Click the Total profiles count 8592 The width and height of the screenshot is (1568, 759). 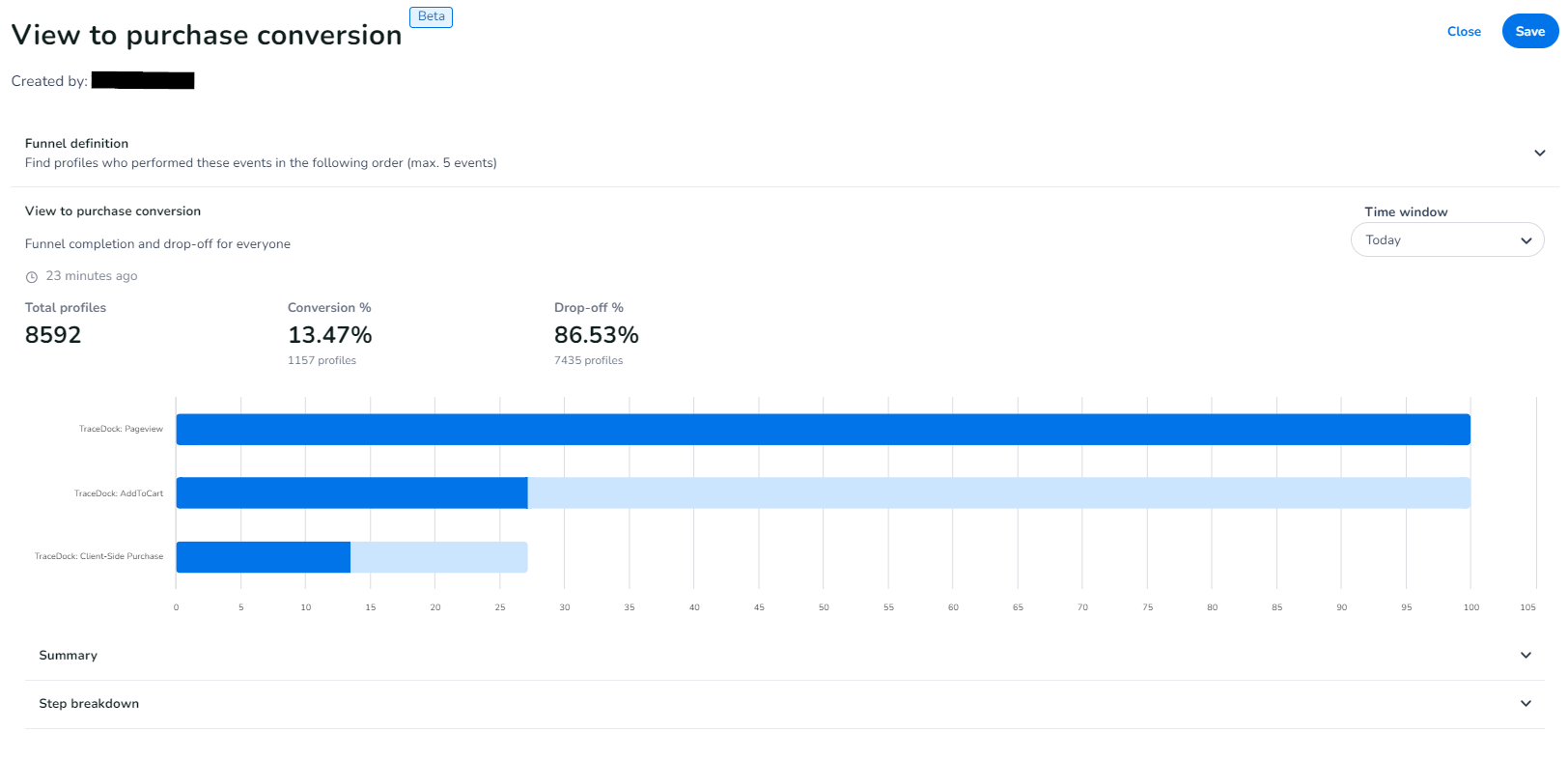pyautogui.click(x=53, y=335)
